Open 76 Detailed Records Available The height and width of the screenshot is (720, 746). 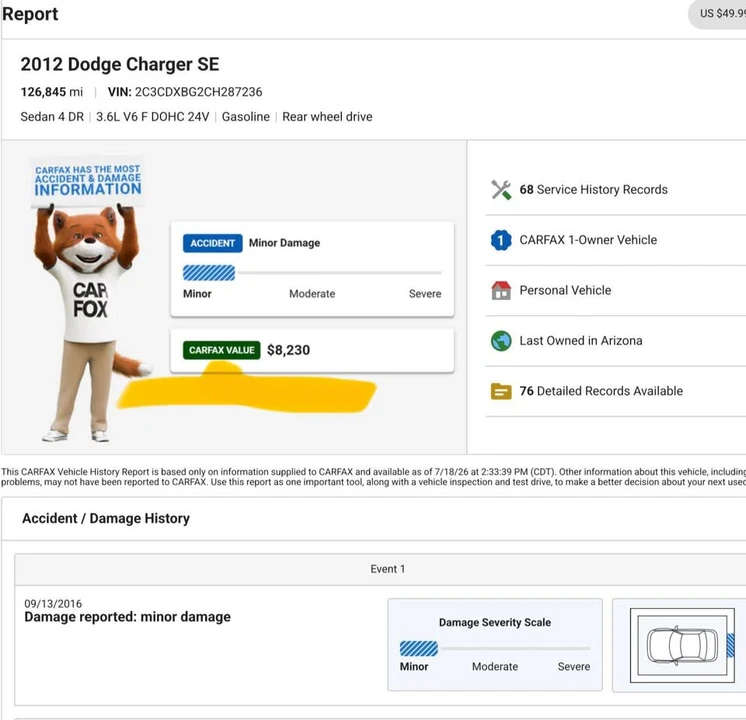click(601, 391)
